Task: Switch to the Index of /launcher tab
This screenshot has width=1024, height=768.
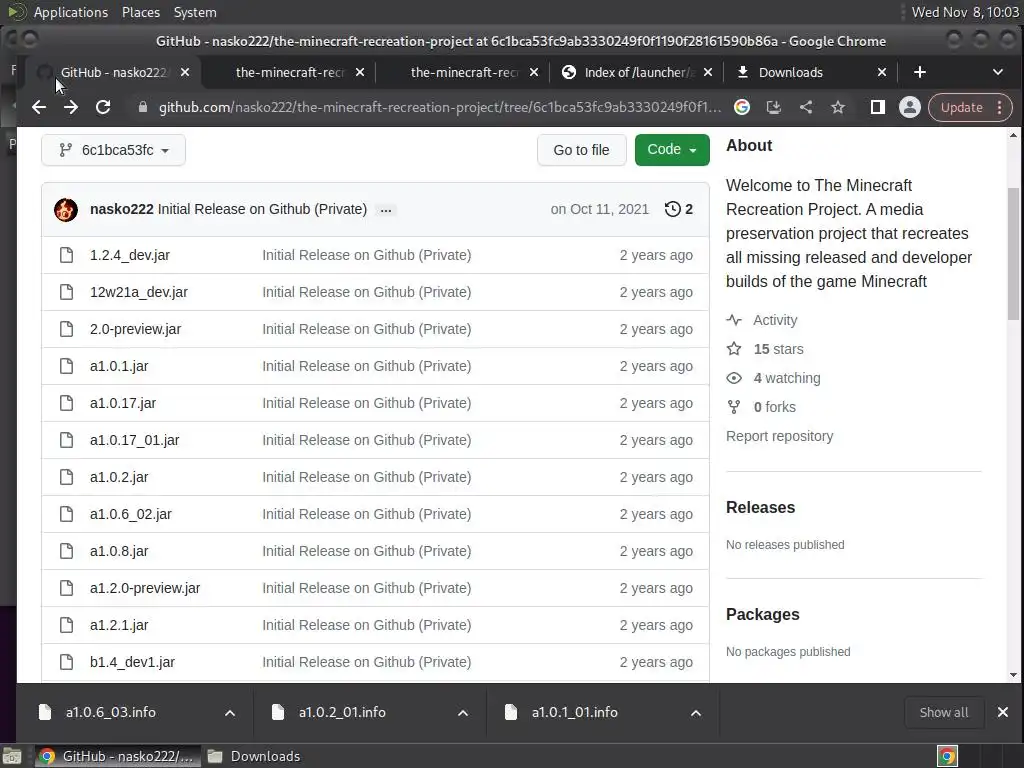Action: coord(639,72)
